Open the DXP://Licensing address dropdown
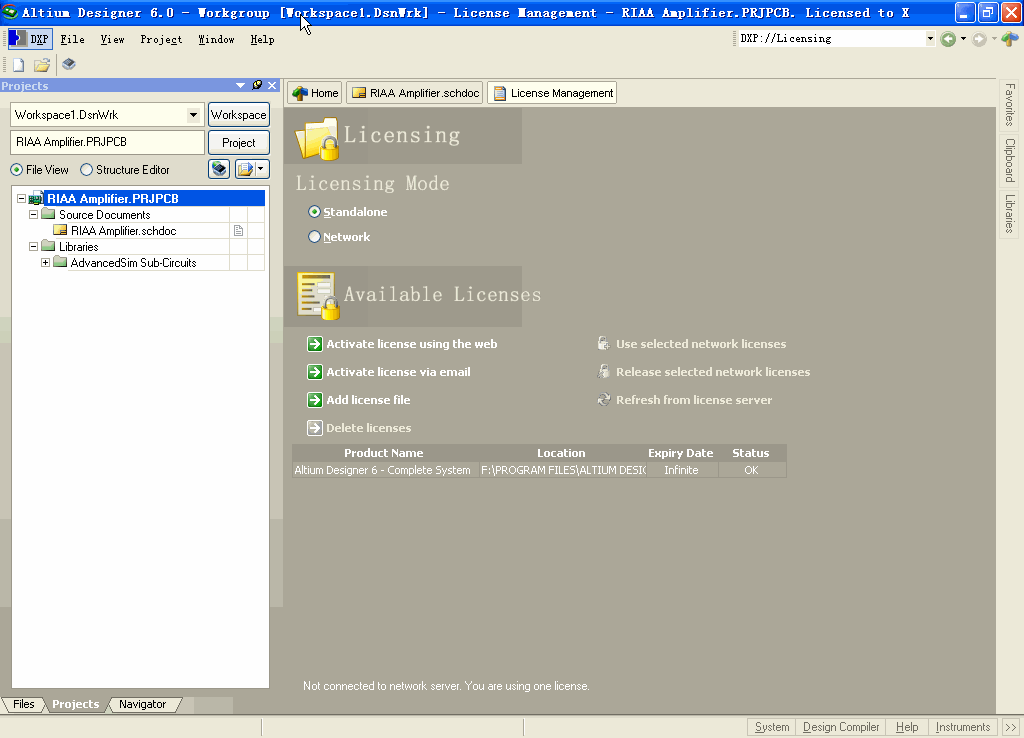The width and height of the screenshot is (1024, 738). coord(930,39)
